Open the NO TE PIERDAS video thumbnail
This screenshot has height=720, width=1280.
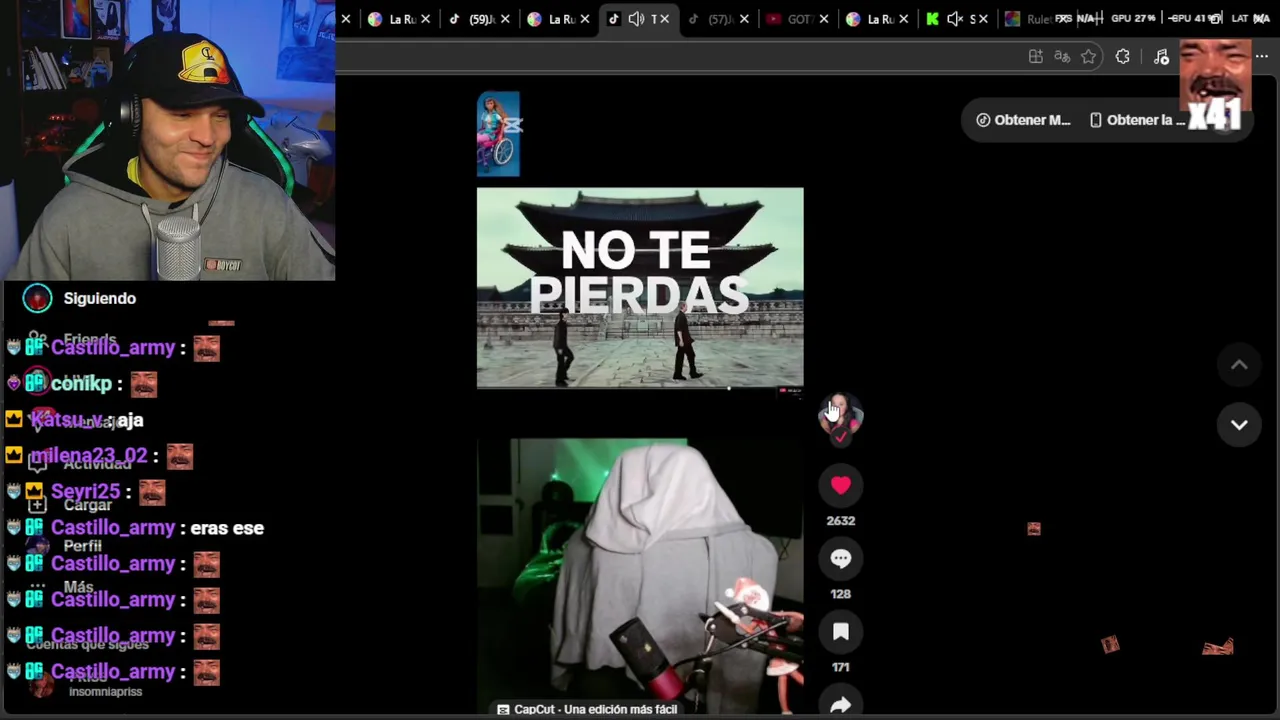640,288
